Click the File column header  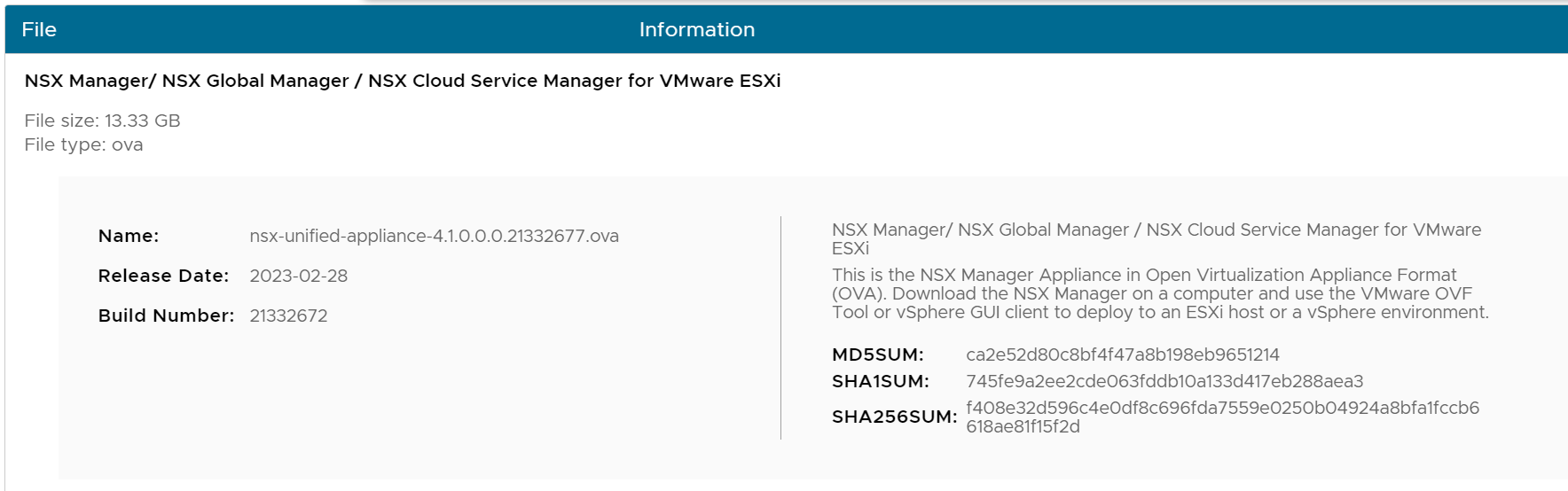click(x=39, y=29)
